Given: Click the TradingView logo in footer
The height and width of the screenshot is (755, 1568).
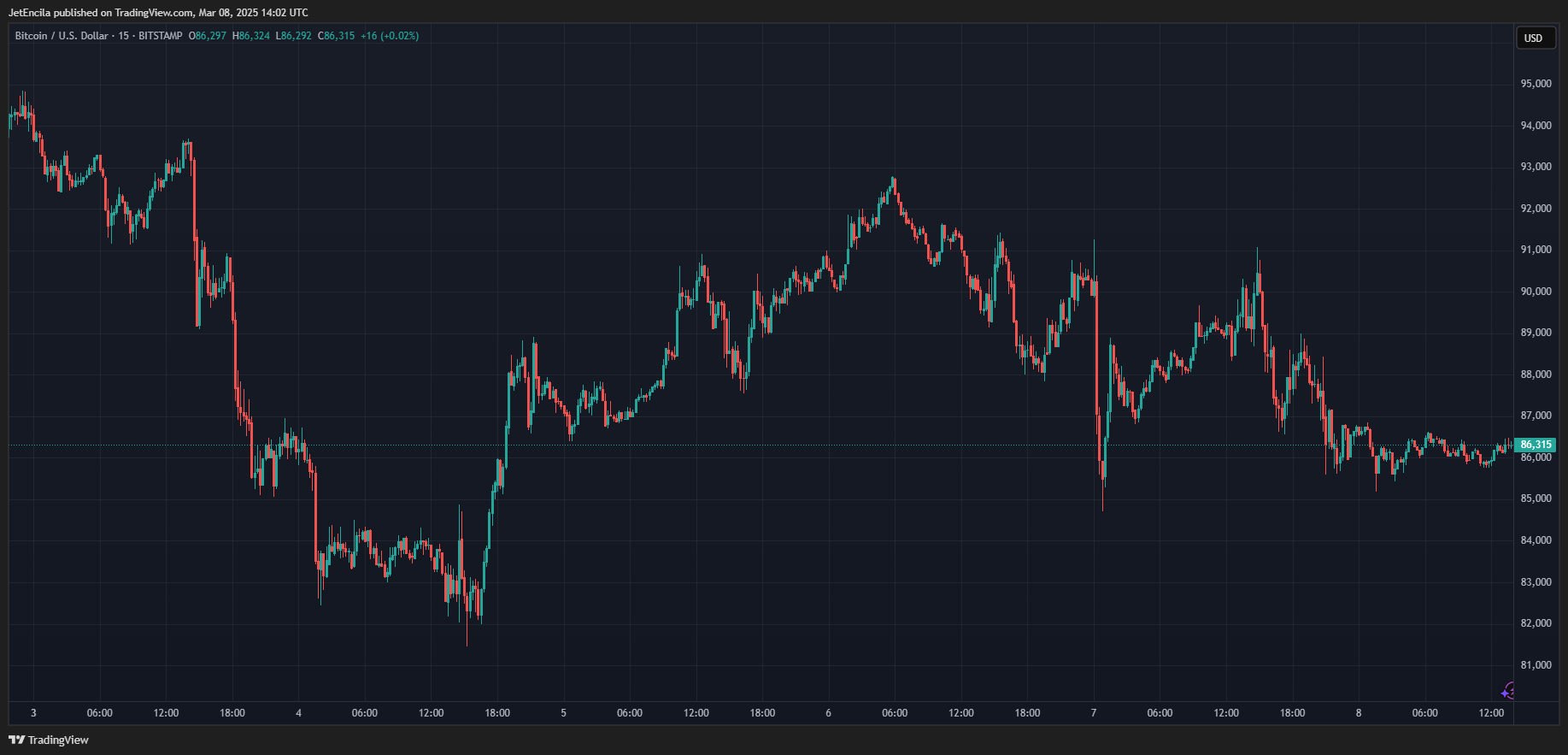Looking at the screenshot, I should pos(49,740).
